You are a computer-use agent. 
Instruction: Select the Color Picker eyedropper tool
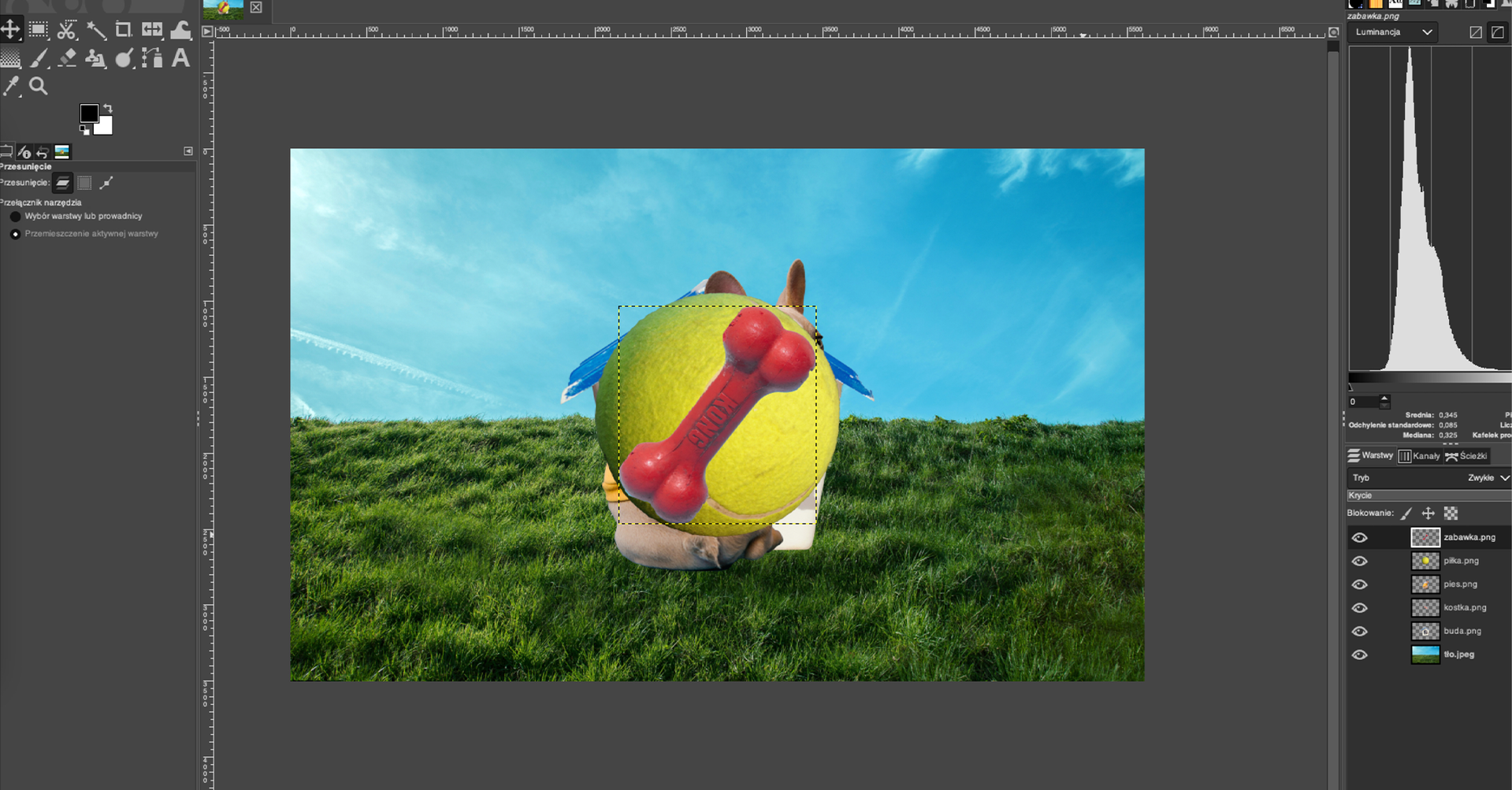[x=11, y=87]
